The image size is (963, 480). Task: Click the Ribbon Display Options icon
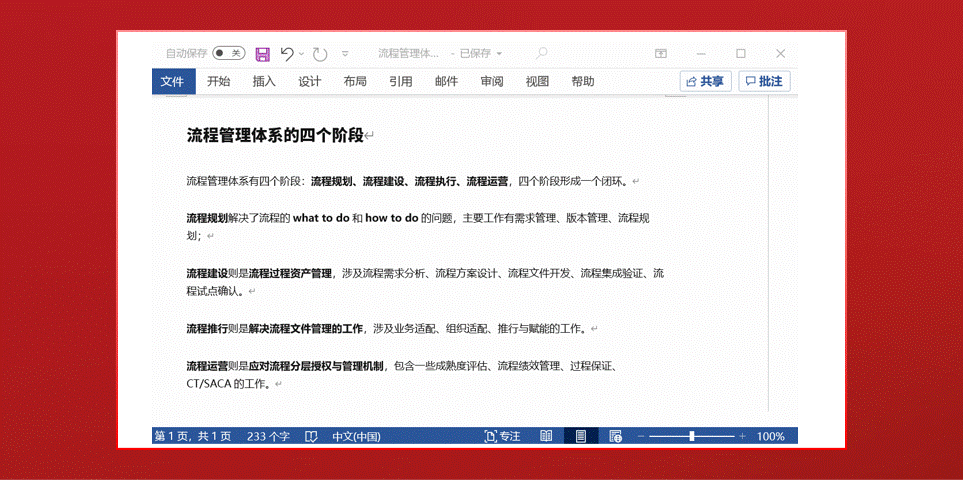point(661,54)
